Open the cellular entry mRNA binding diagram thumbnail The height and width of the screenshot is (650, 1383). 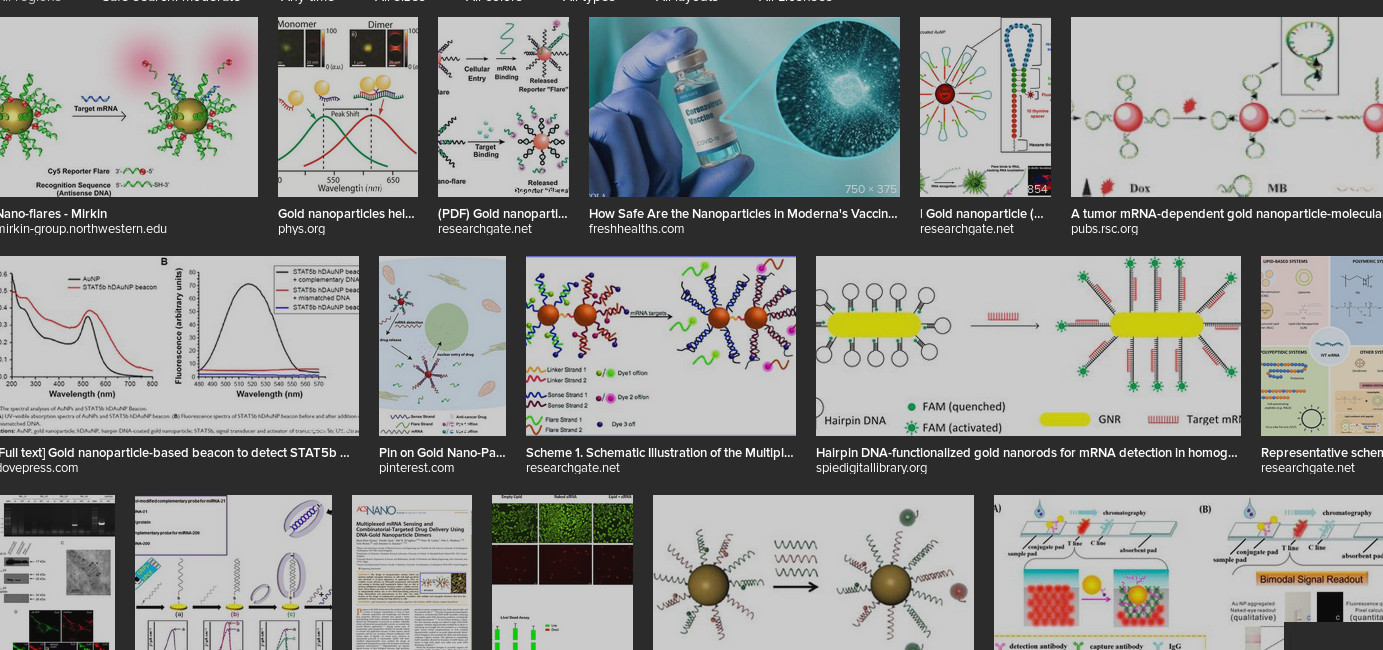click(x=503, y=107)
